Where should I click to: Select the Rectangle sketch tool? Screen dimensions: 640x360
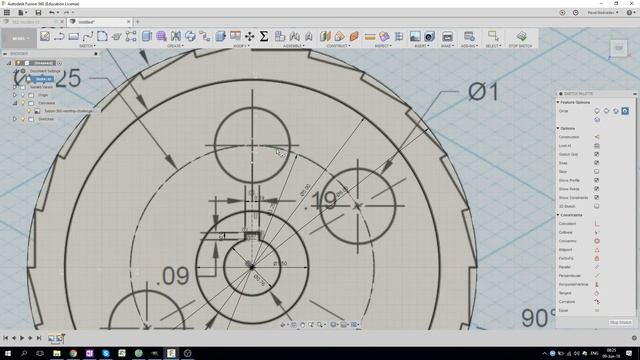point(73,36)
